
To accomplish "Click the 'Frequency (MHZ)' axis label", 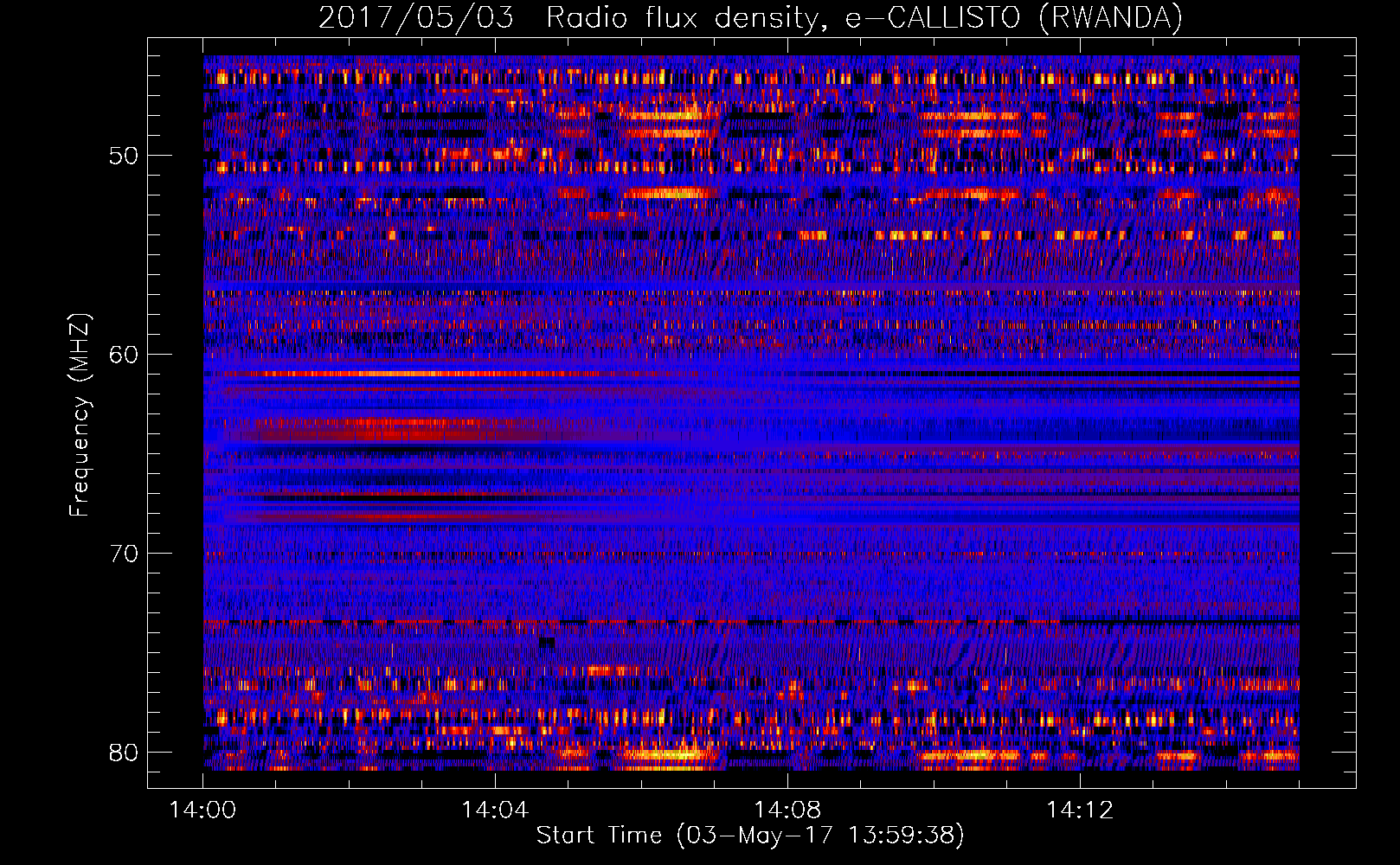I will [x=79, y=415].
